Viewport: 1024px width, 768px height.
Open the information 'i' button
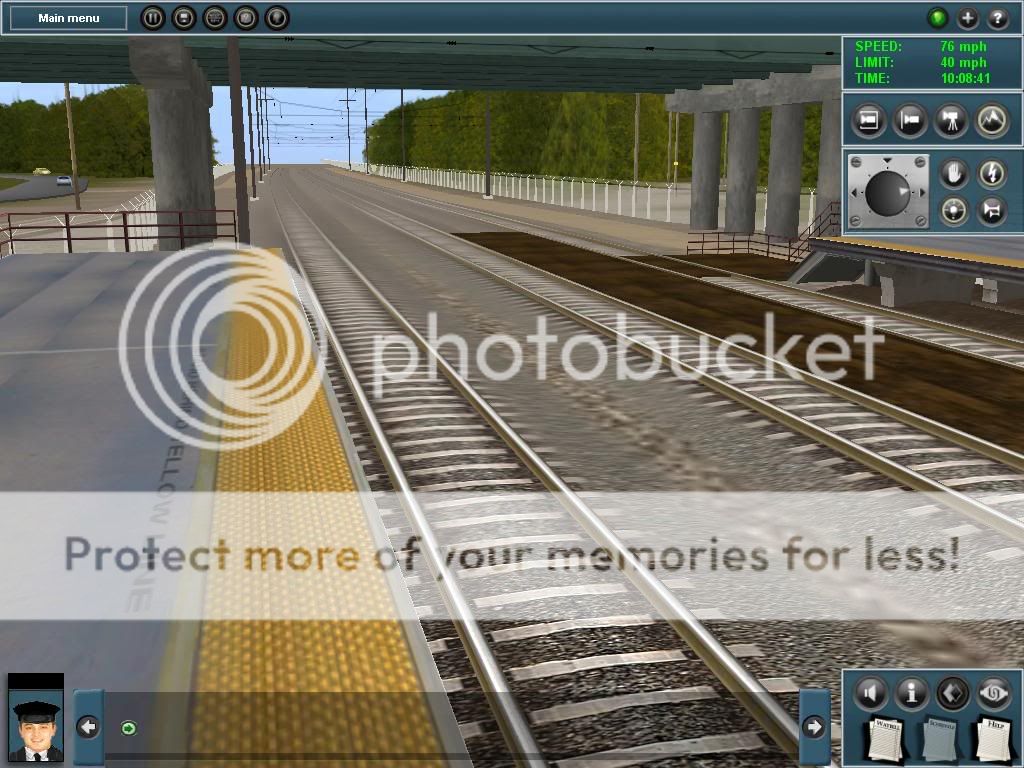tap(911, 693)
